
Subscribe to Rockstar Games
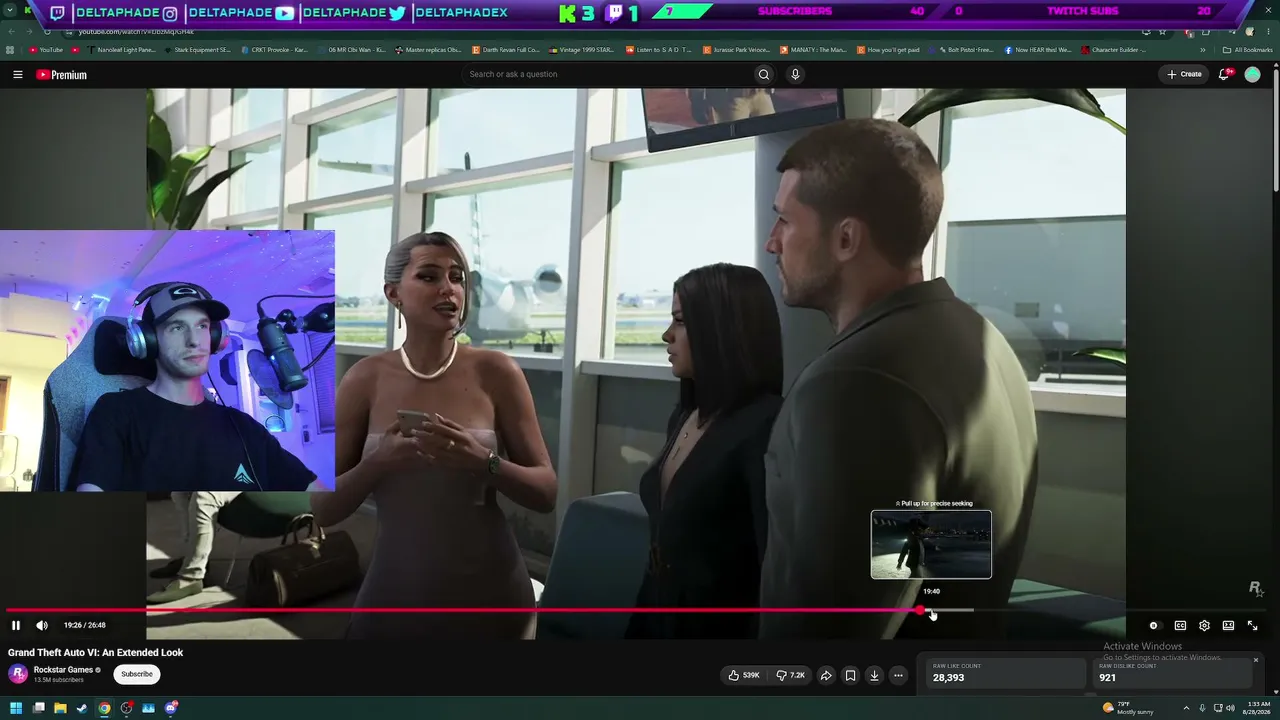tap(137, 674)
